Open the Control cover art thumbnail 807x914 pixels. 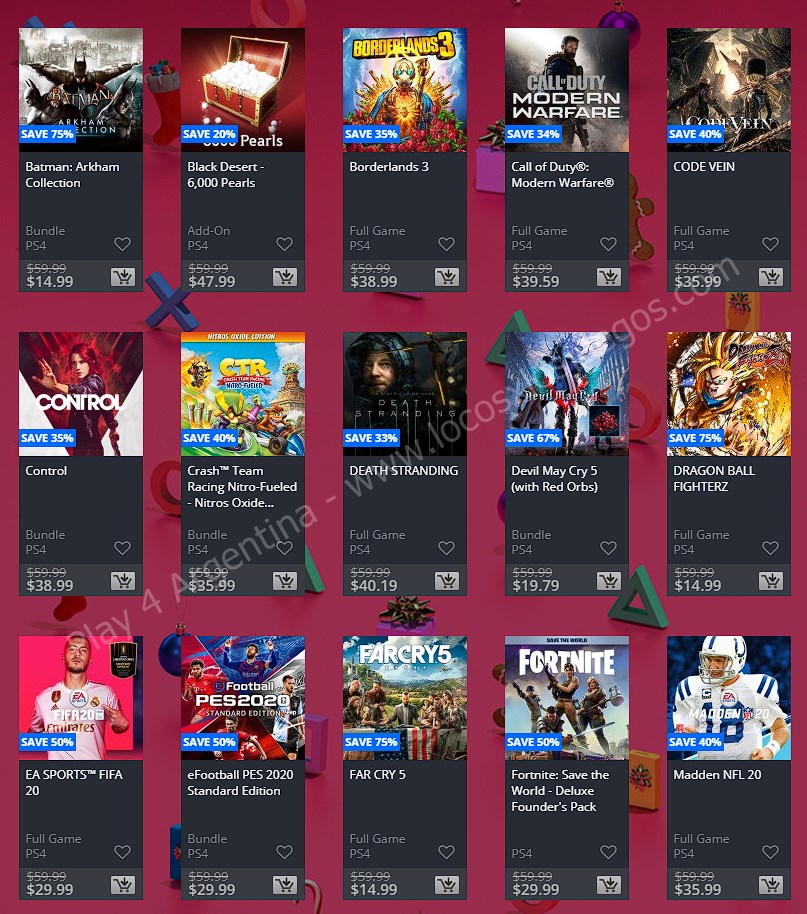click(x=81, y=394)
